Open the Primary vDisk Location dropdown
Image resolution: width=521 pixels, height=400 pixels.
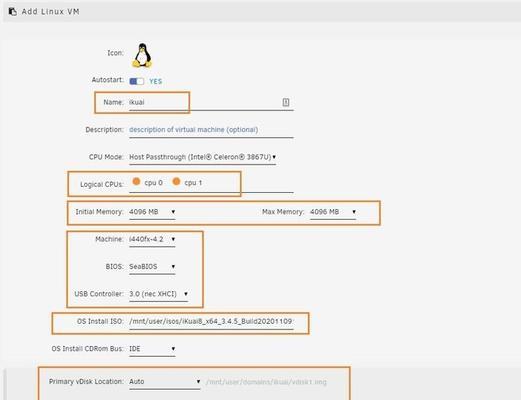165,382
